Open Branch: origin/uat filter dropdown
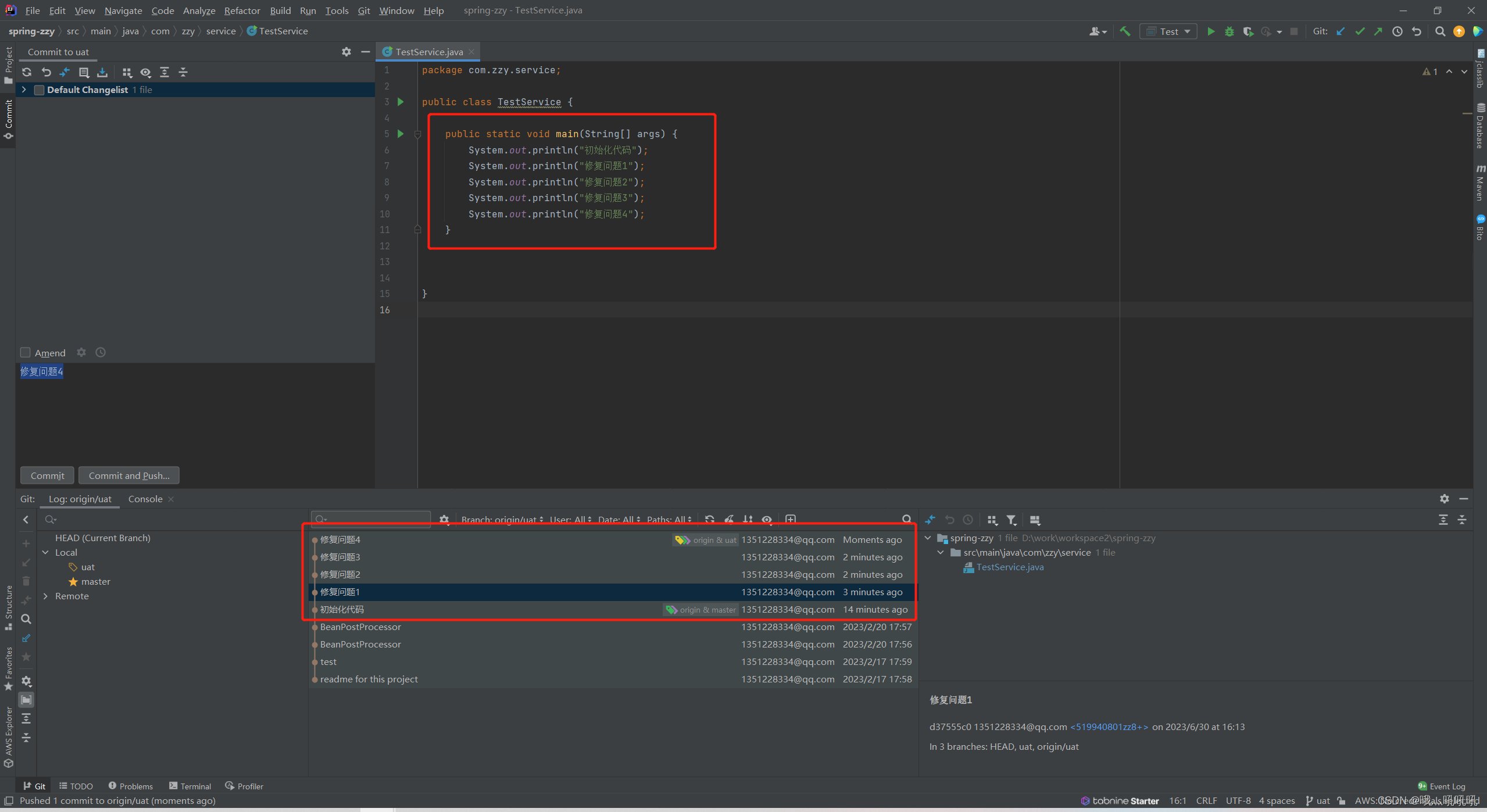 click(x=502, y=519)
